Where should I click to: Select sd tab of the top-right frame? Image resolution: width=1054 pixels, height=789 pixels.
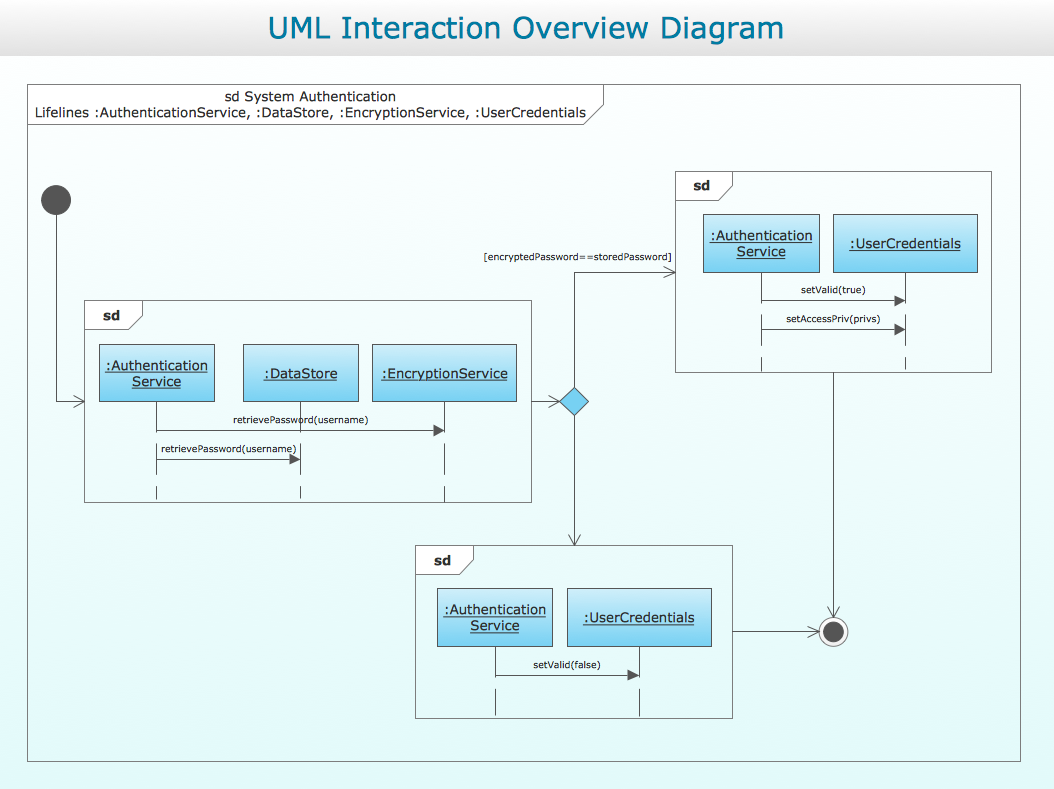702,185
